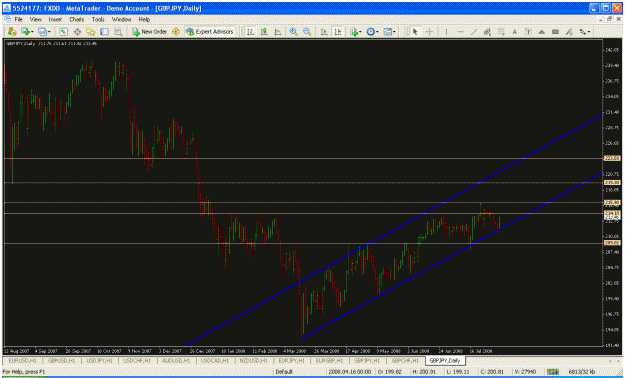The width and height of the screenshot is (625, 378).
Task: Select the GBPJPY,Daily chart tab
Action: tap(445, 360)
